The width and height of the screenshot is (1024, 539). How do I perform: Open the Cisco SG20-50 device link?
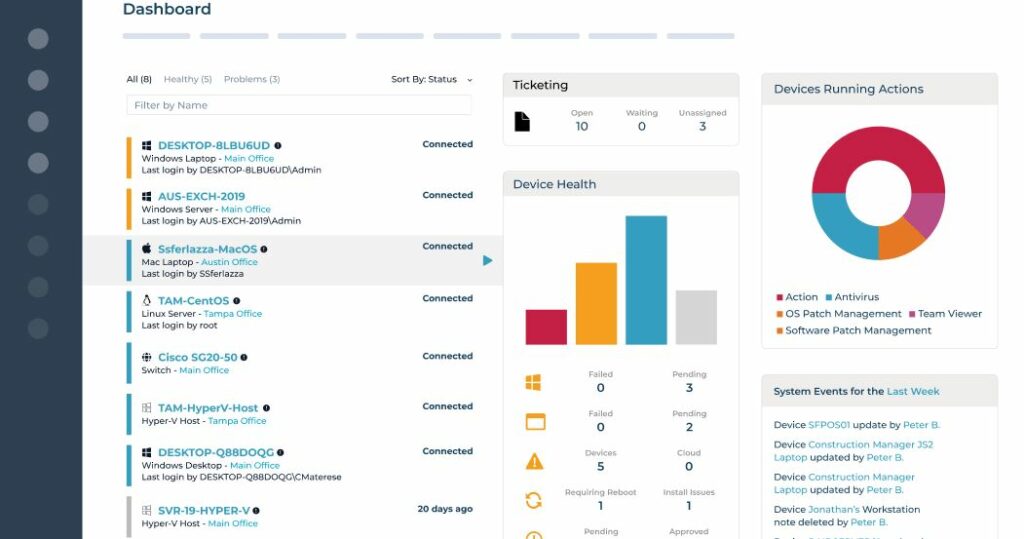click(197, 357)
